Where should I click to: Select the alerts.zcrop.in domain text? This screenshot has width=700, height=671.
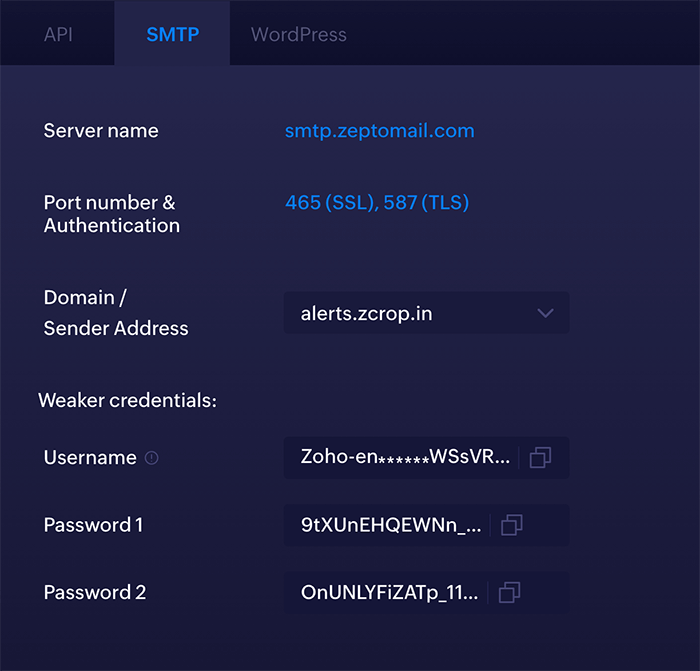pyautogui.click(x=366, y=313)
